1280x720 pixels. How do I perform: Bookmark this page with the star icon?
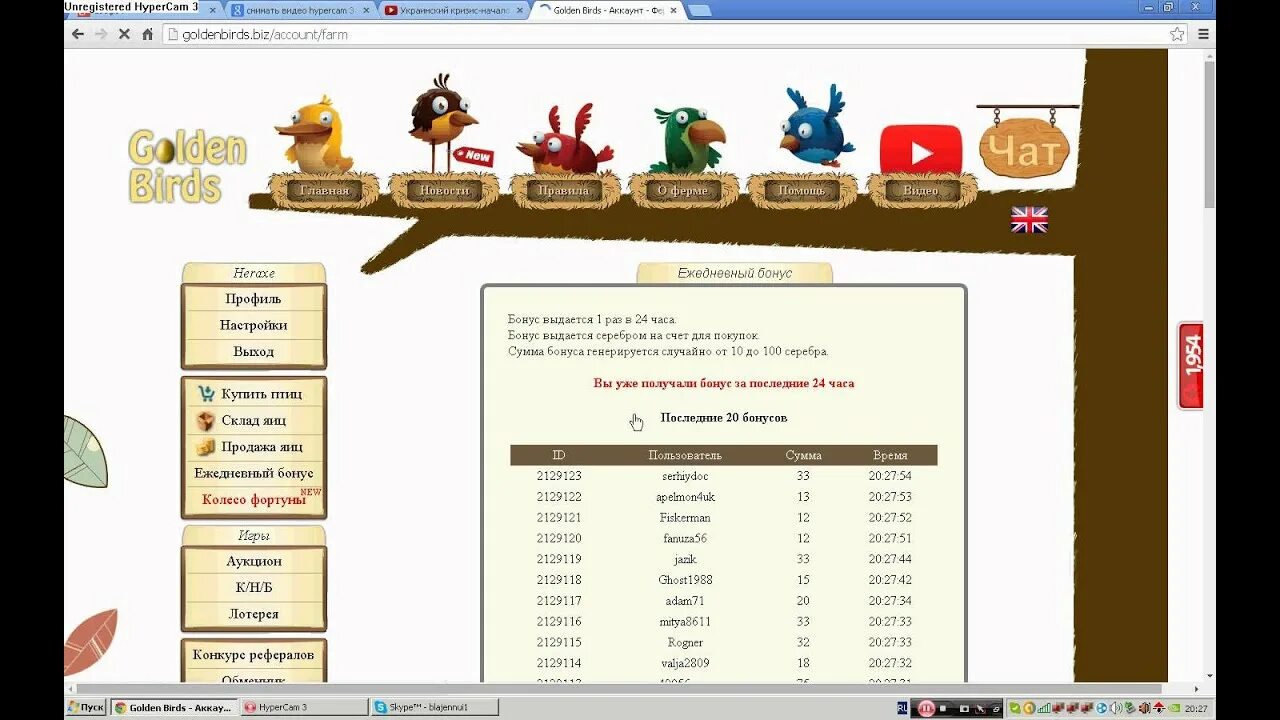1177,34
